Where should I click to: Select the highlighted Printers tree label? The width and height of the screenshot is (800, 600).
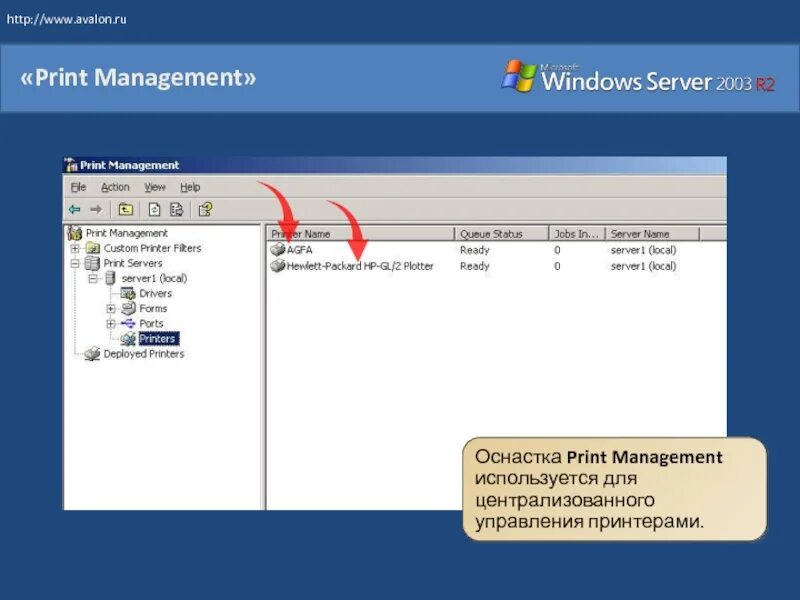(x=158, y=339)
